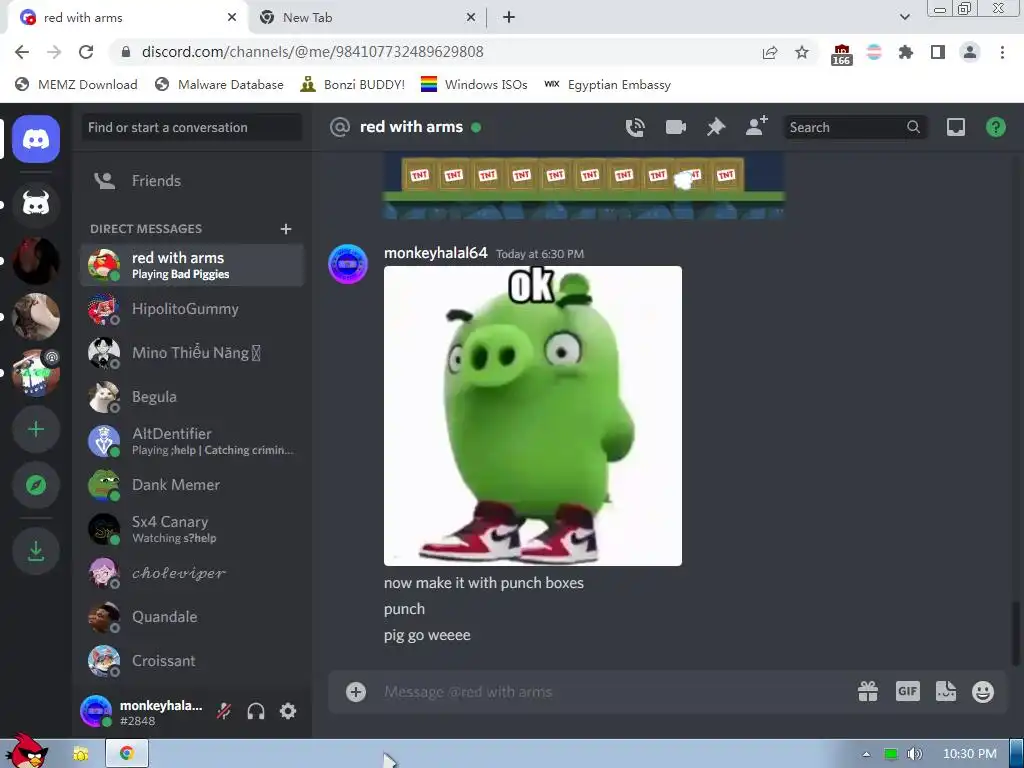Click the address bar URL

coord(312,52)
